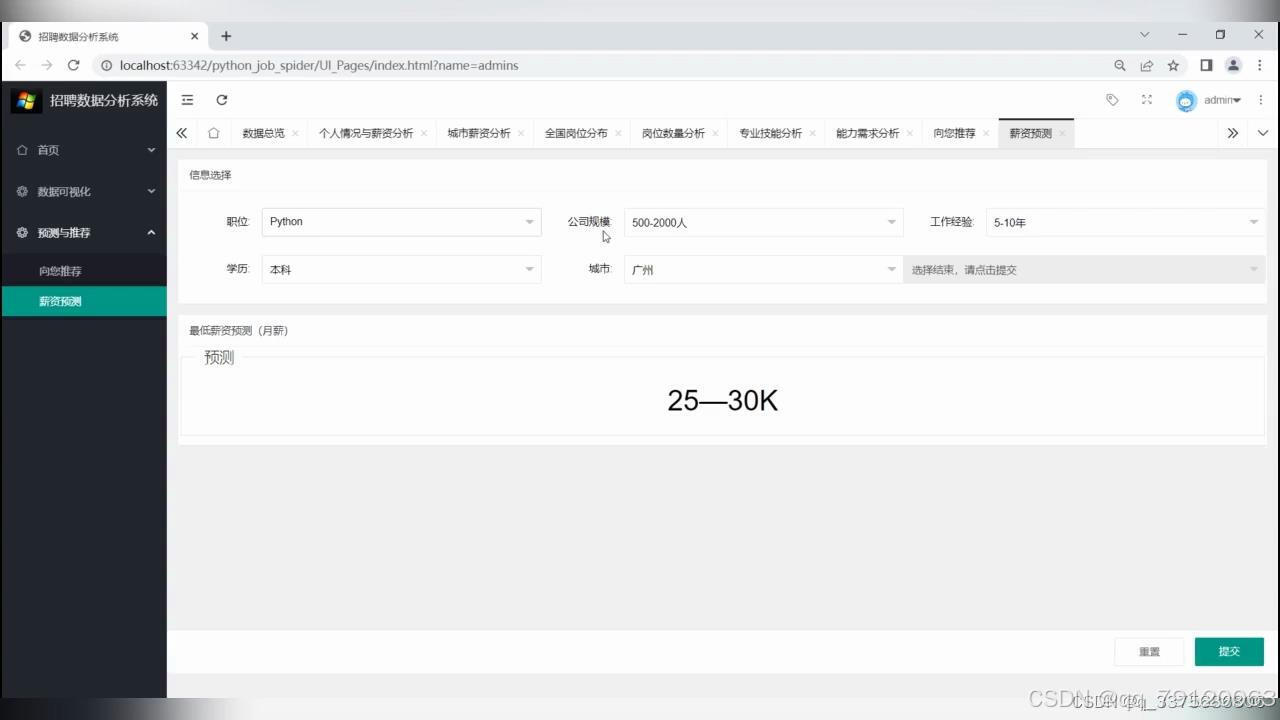Refresh the page content with the reload icon next to sidebar toggle
The width and height of the screenshot is (1280, 720).
point(222,100)
